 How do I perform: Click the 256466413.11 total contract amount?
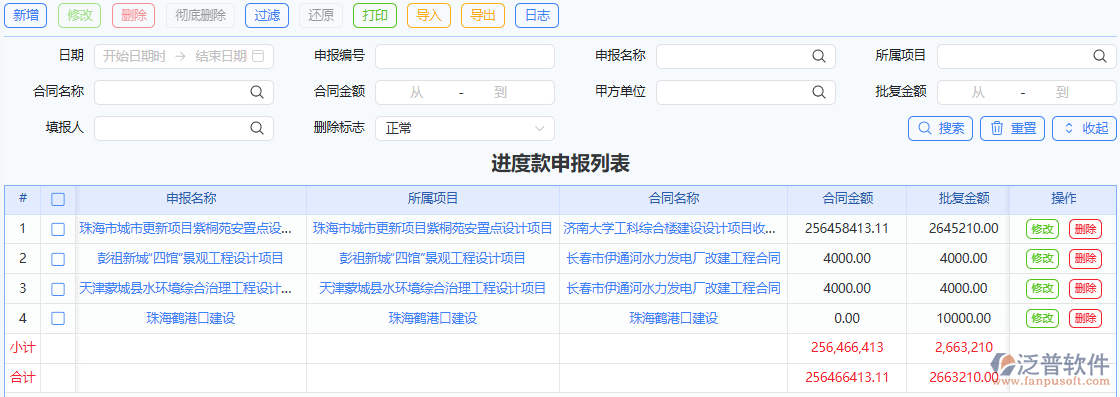846,378
